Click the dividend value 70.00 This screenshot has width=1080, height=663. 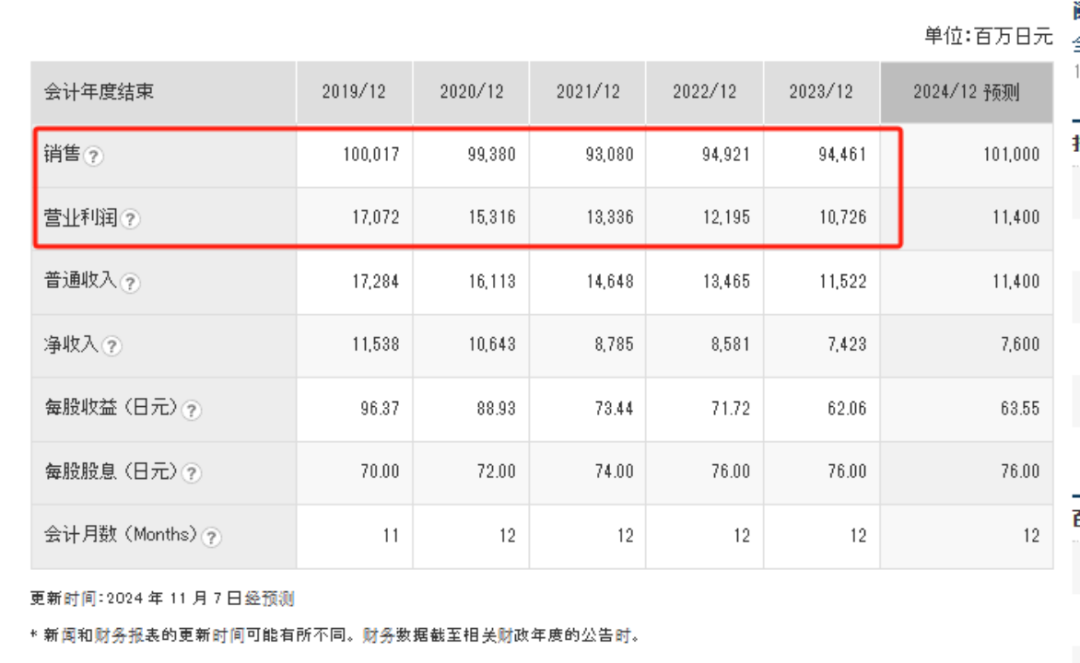[380, 472]
